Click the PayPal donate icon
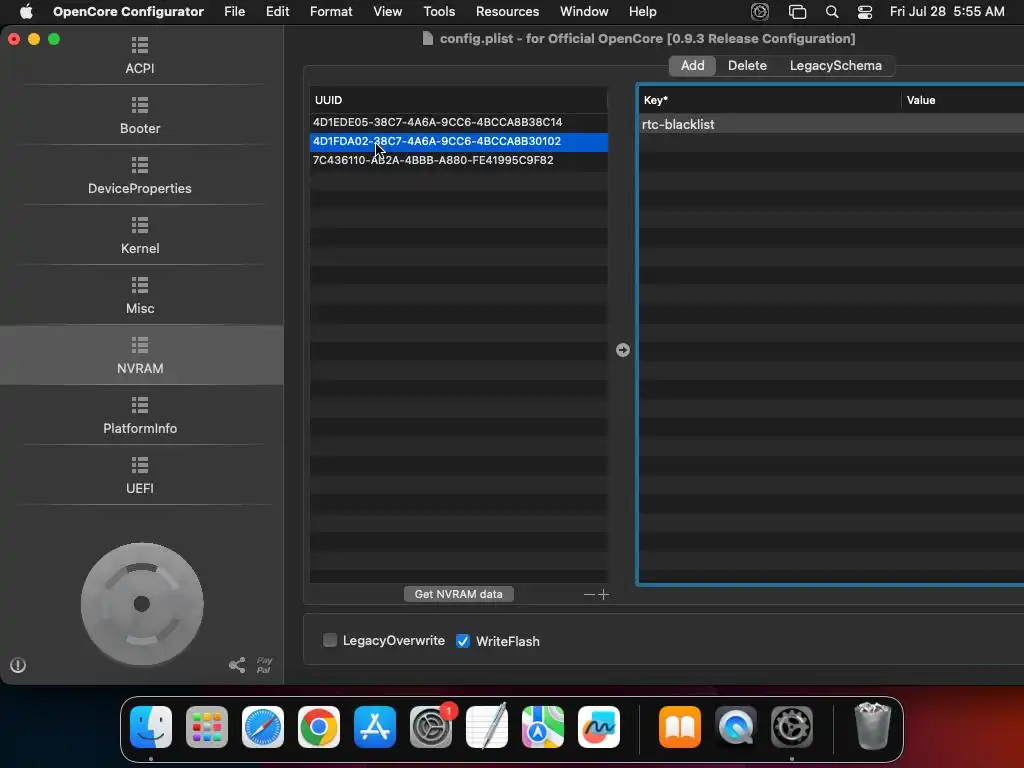The width and height of the screenshot is (1024, 768). [x=264, y=665]
